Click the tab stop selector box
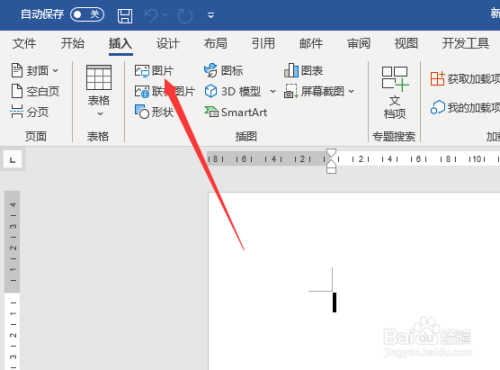The image size is (500, 370). click(13, 160)
